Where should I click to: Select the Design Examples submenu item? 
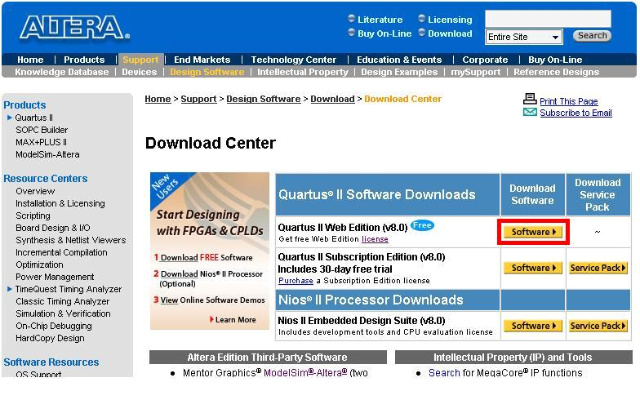[399, 72]
